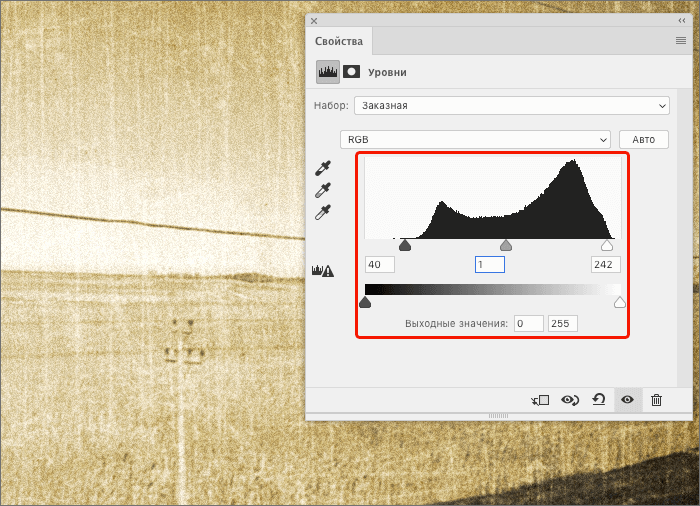Switch to the Свойства tab

click(x=340, y=42)
